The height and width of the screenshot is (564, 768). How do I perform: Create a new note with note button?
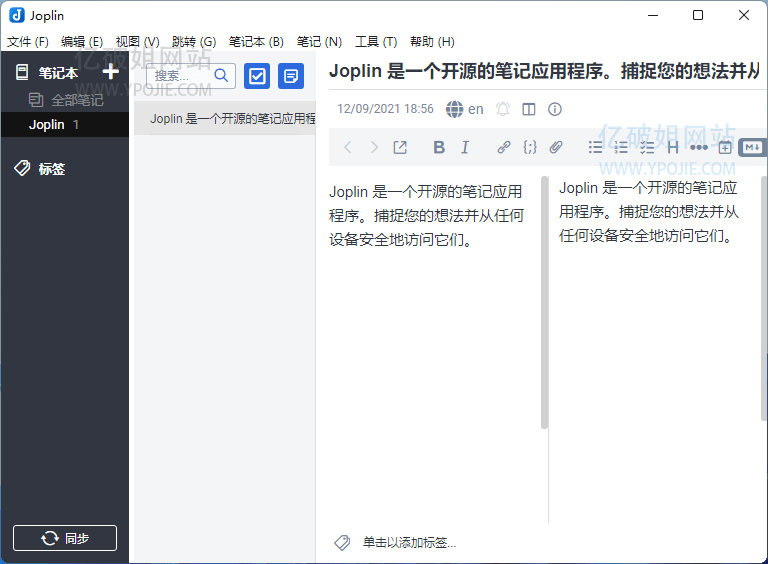[x=291, y=76]
